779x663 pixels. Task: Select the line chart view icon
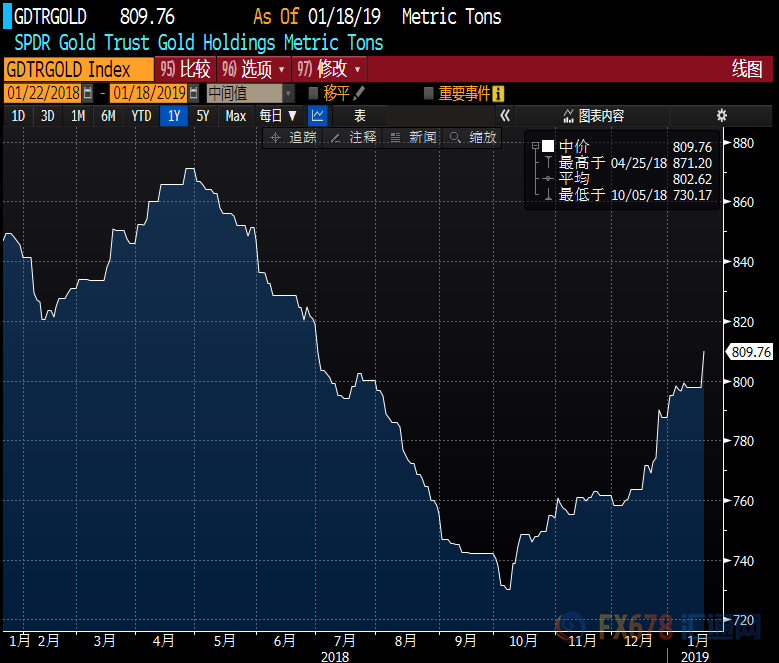coord(317,116)
